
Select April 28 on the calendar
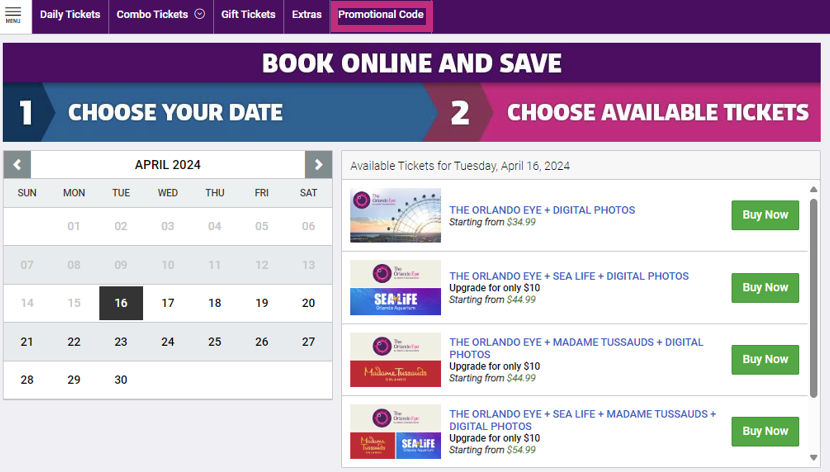tap(27, 380)
